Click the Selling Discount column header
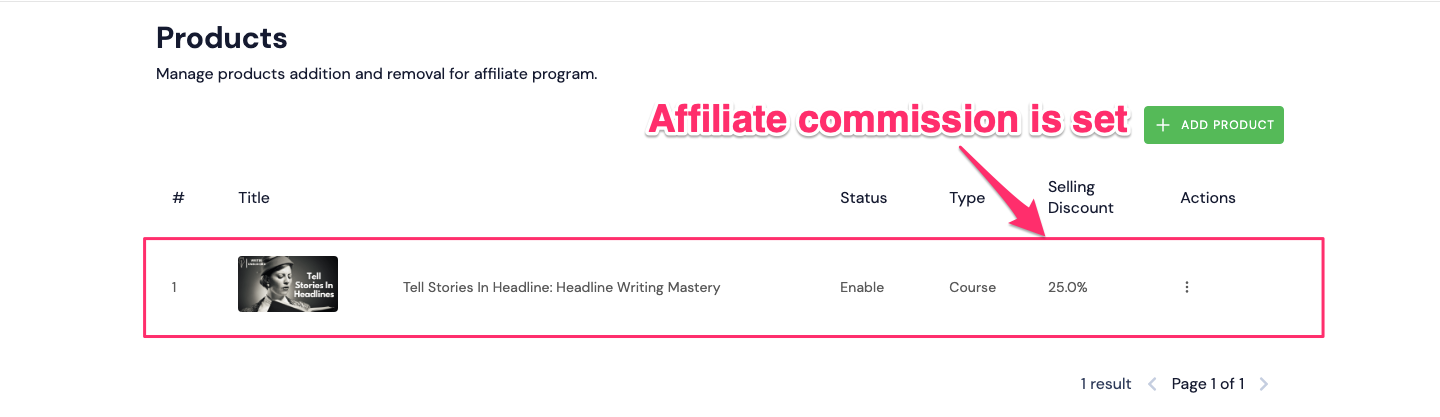 [1081, 197]
